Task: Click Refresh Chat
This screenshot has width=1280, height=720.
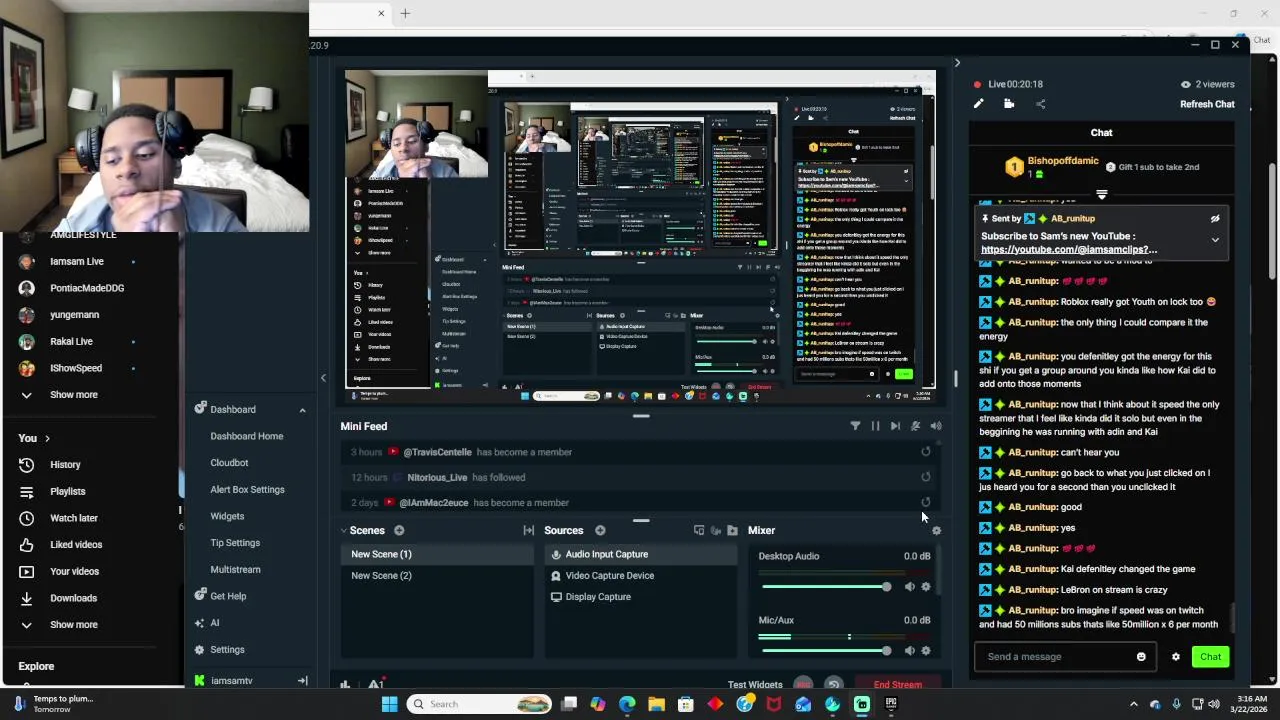Action: pos(1207,104)
